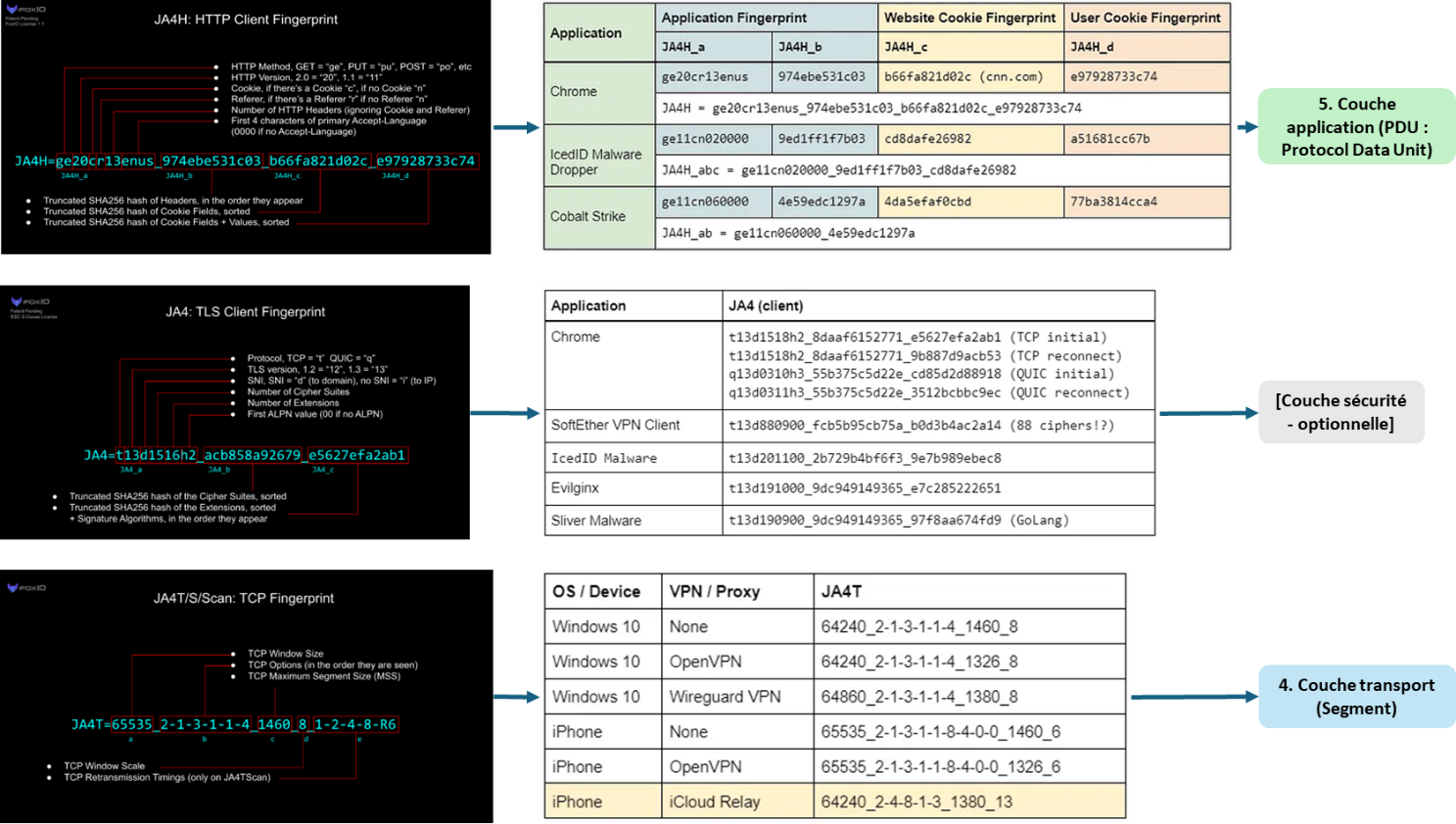1456x824 pixels.
Task: Select the 'JA4H_b' sub-header cell
Action: 824,46
